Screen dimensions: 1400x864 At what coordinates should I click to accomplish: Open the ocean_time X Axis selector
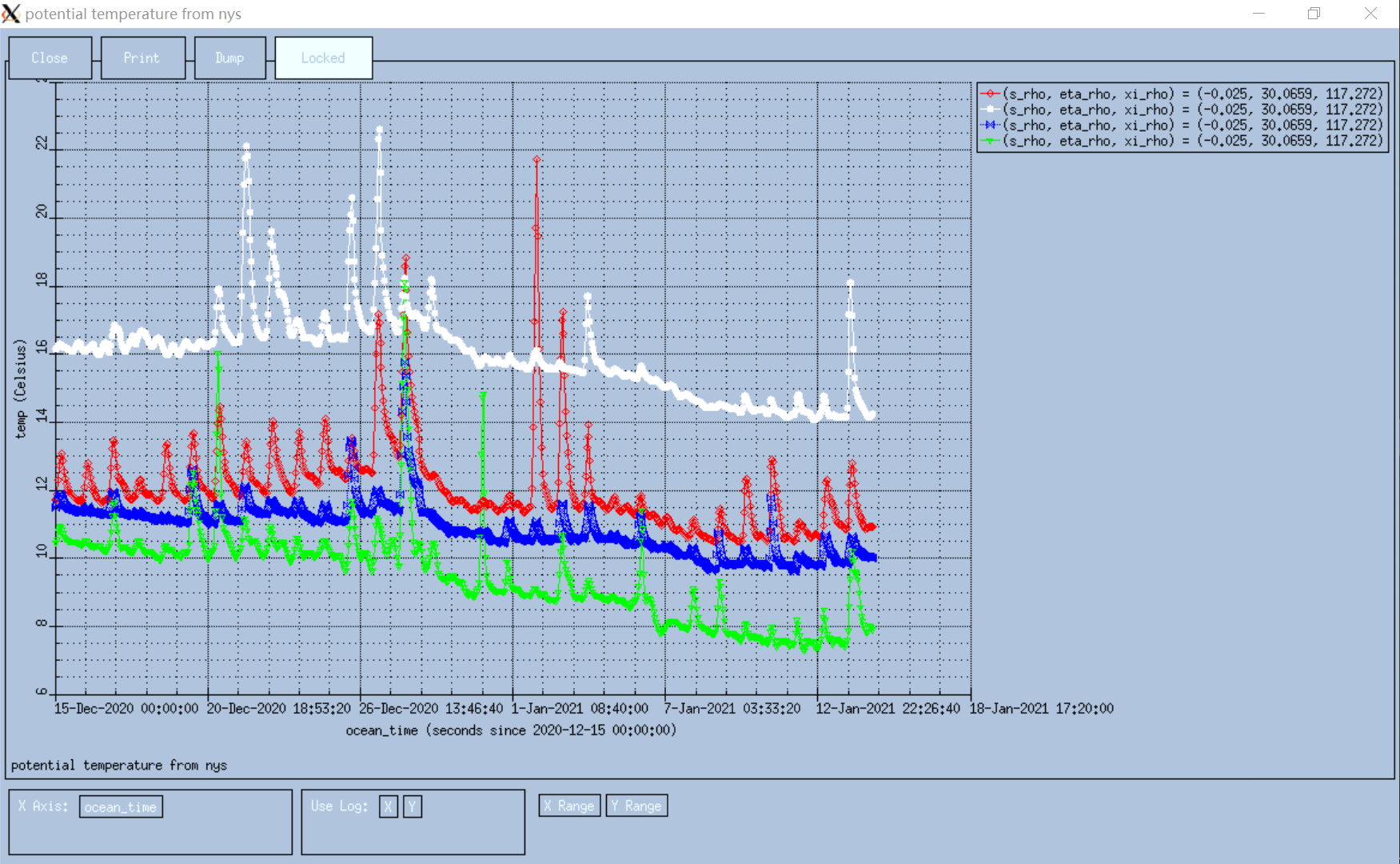pyautogui.click(x=121, y=807)
